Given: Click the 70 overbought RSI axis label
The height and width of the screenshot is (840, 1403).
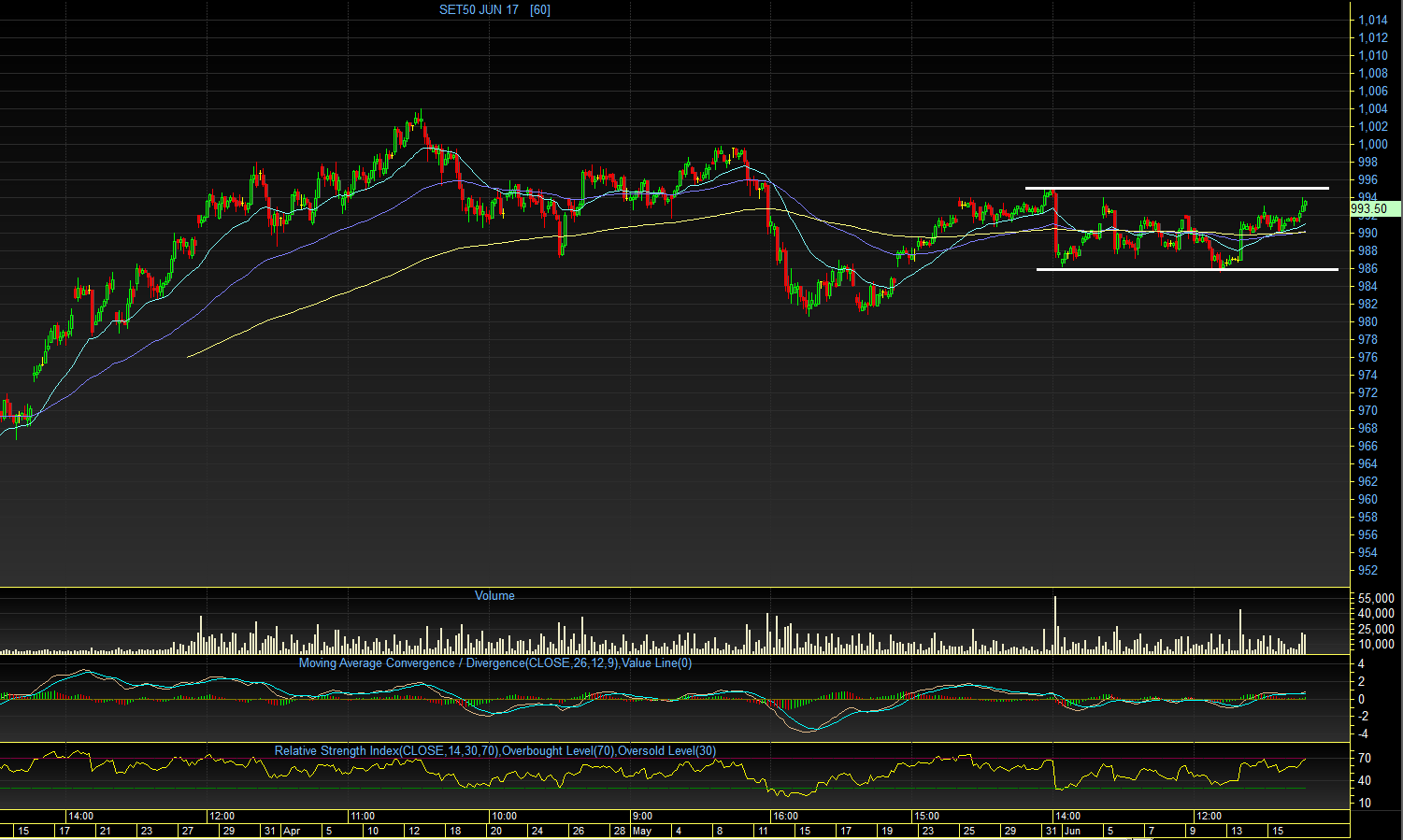Looking at the screenshot, I should (1365, 759).
